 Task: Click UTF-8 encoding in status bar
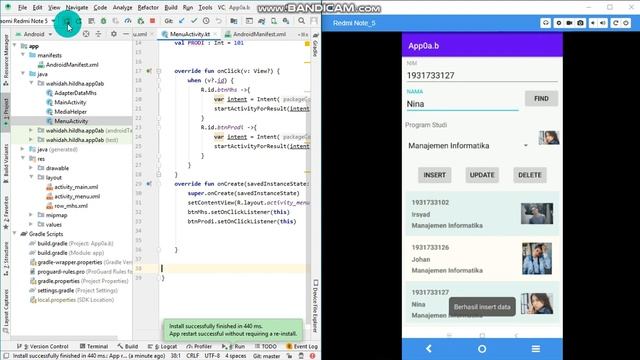pyautogui.click(x=212, y=356)
